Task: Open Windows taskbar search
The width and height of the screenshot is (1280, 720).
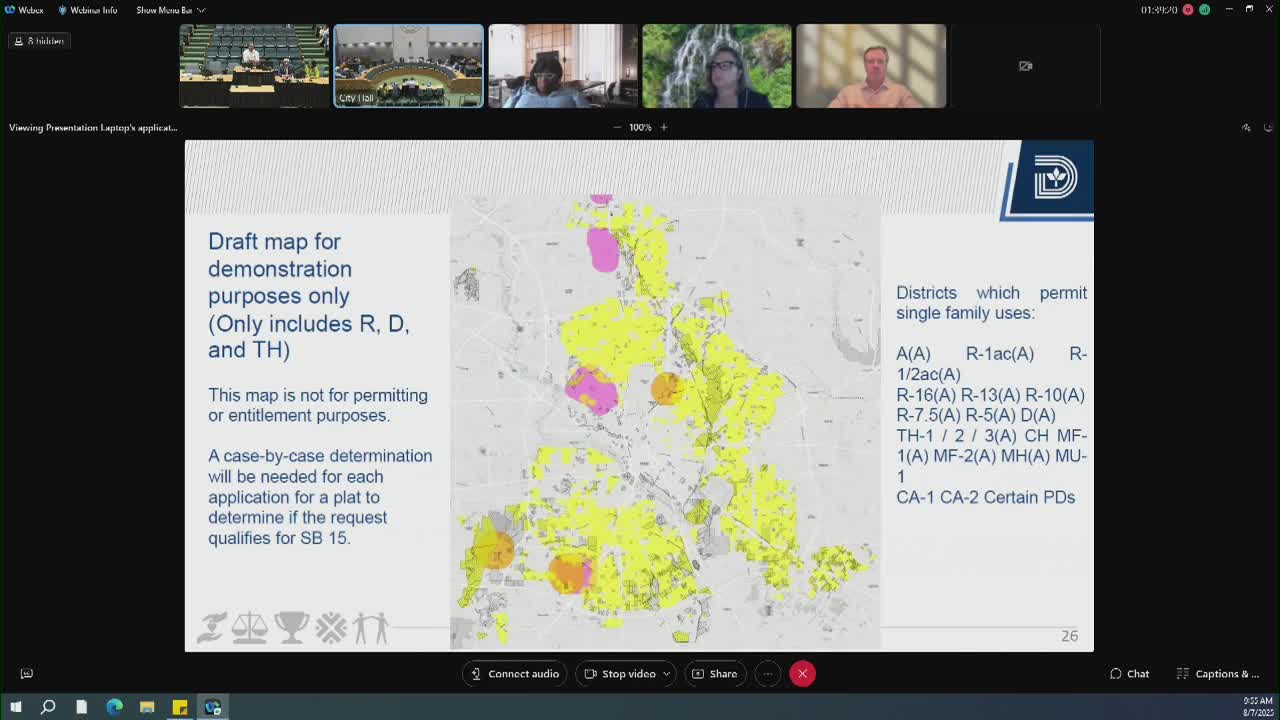Action: point(48,707)
